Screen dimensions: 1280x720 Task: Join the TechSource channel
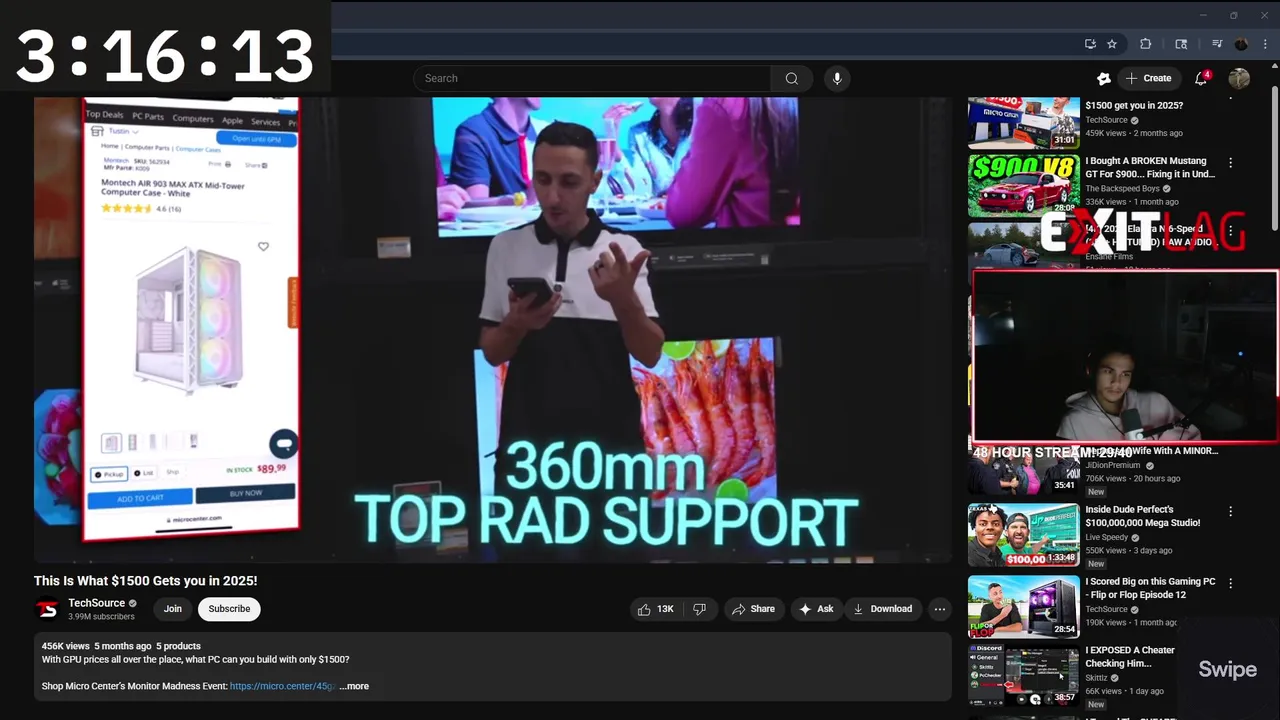[x=173, y=609]
